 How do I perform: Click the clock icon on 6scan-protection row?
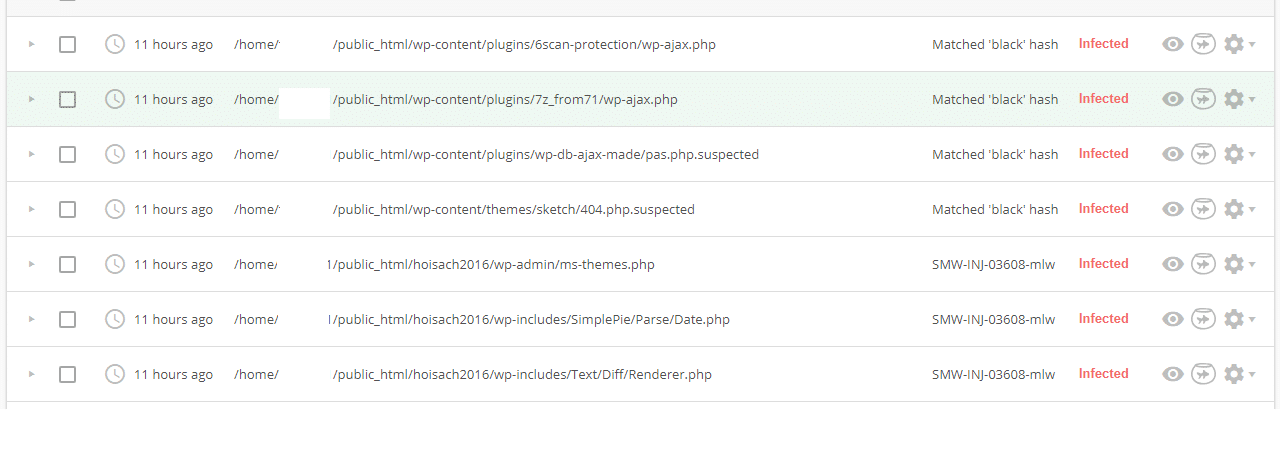pos(116,44)
